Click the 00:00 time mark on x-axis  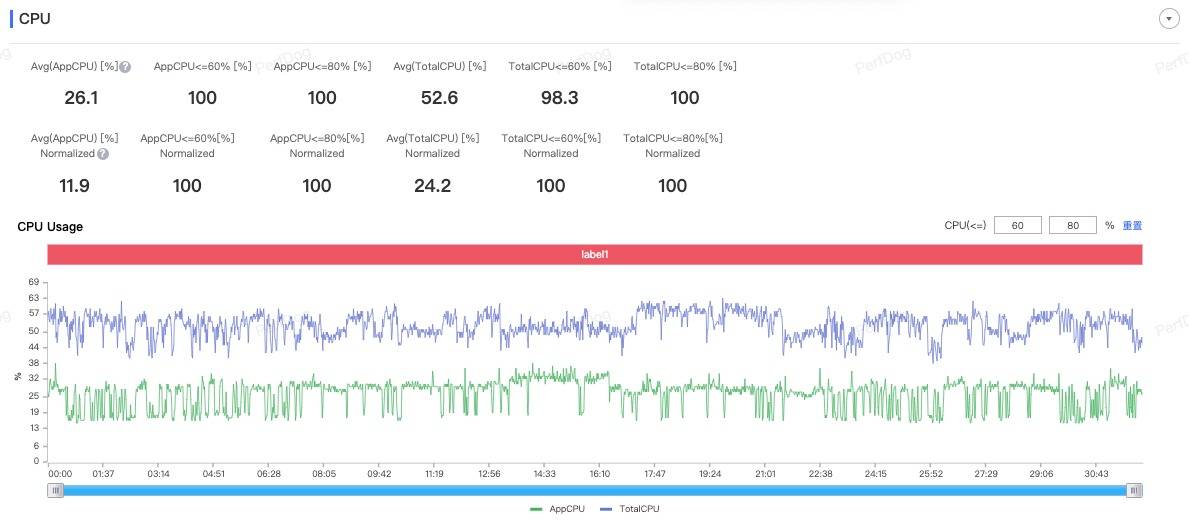pos(60,474)
